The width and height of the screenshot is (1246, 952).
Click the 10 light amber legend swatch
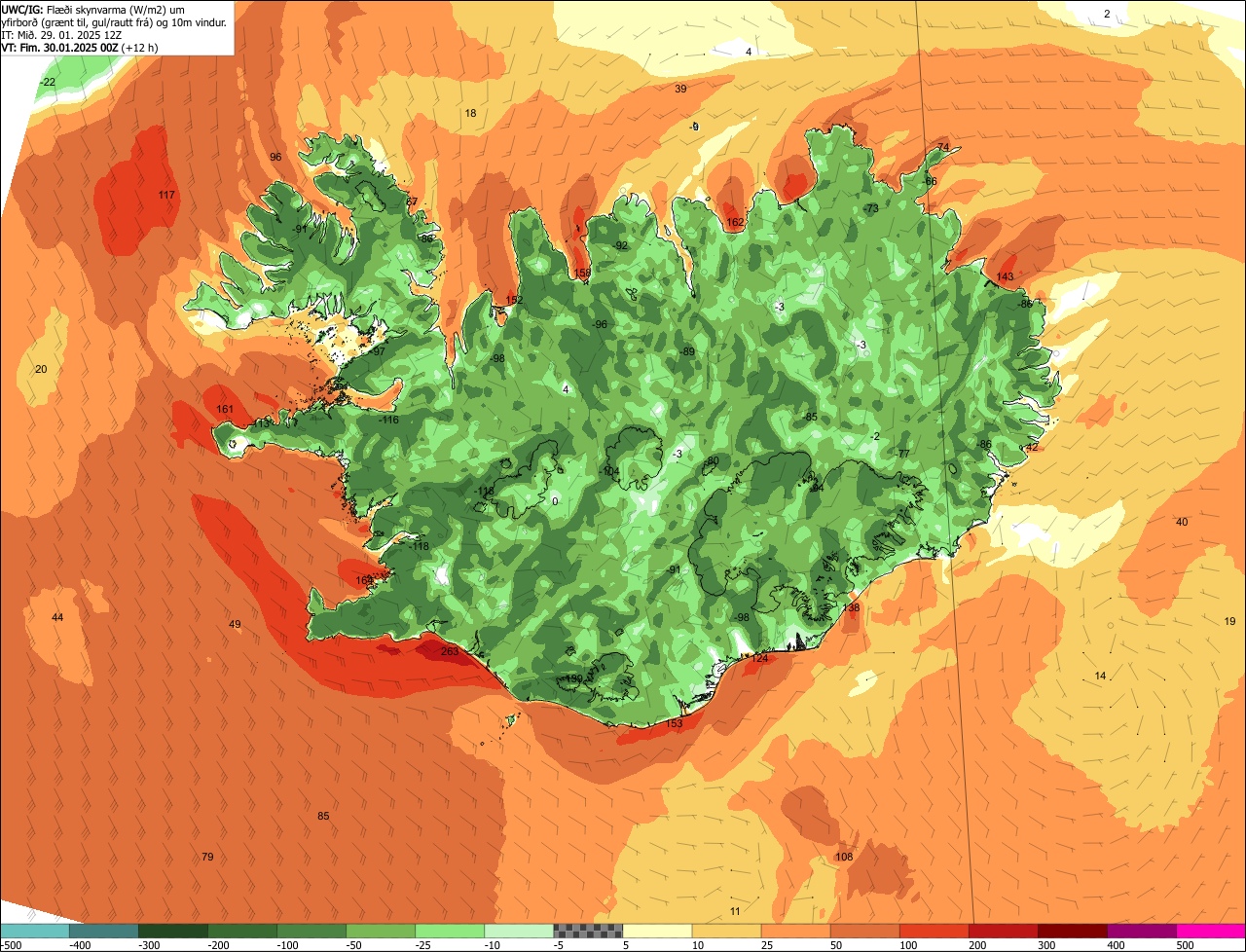pyautogui.click(x=725, y=931)
